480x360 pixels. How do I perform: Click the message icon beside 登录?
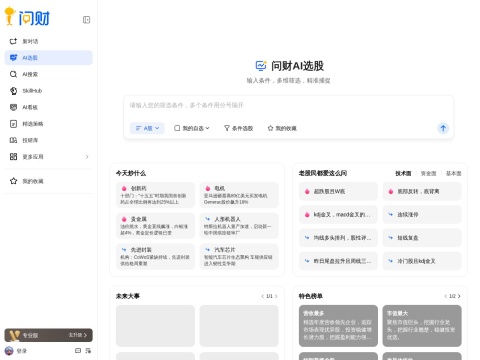click(x=78, y=351)
